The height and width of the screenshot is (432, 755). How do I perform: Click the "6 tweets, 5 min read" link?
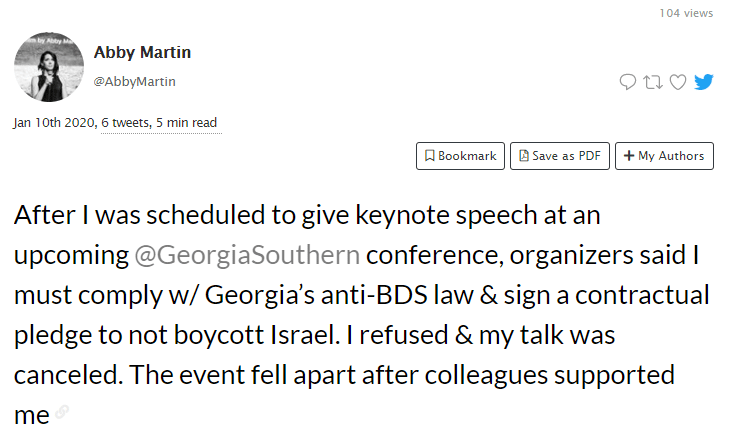pos(159,123)
